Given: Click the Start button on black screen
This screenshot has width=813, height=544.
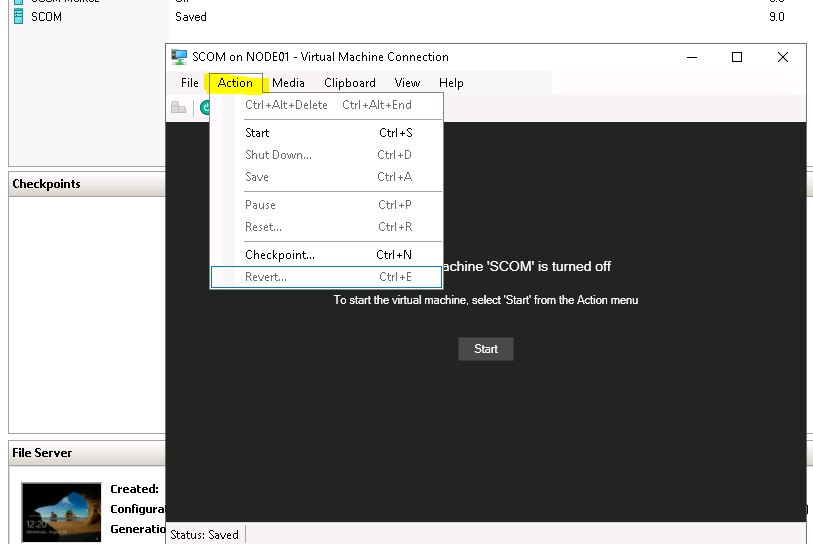Looking at the screenshot, I should [486, 349].
